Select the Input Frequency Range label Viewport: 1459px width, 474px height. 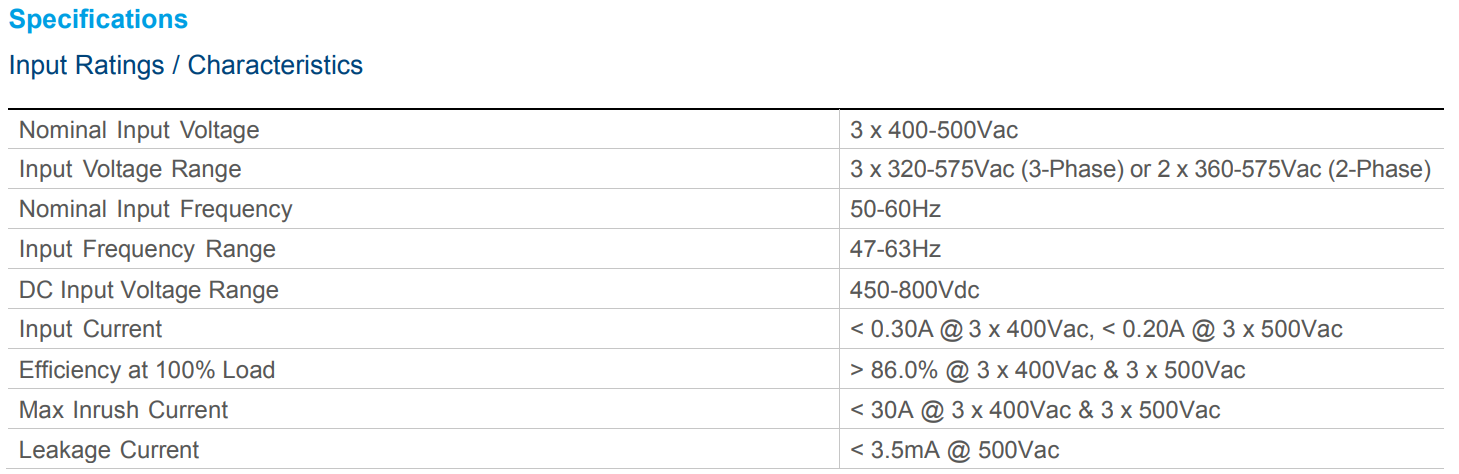coord(147,250)
